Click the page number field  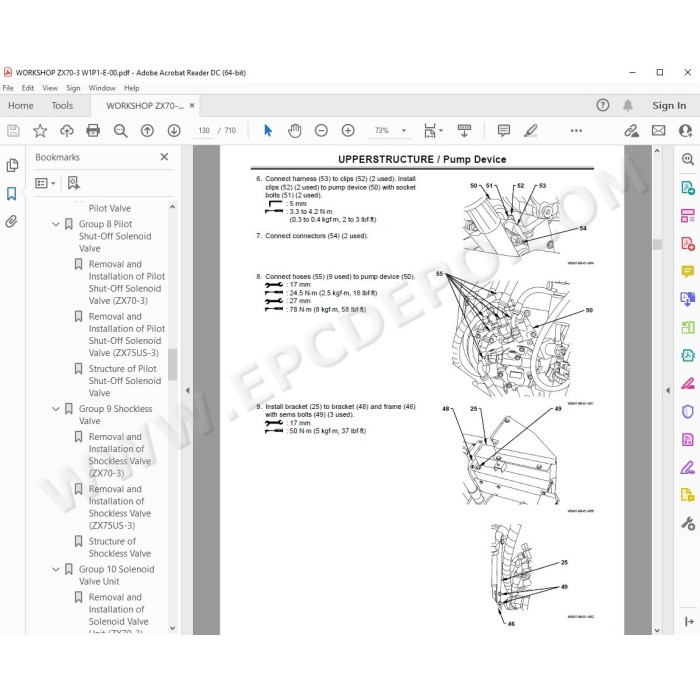pos(204,130)
